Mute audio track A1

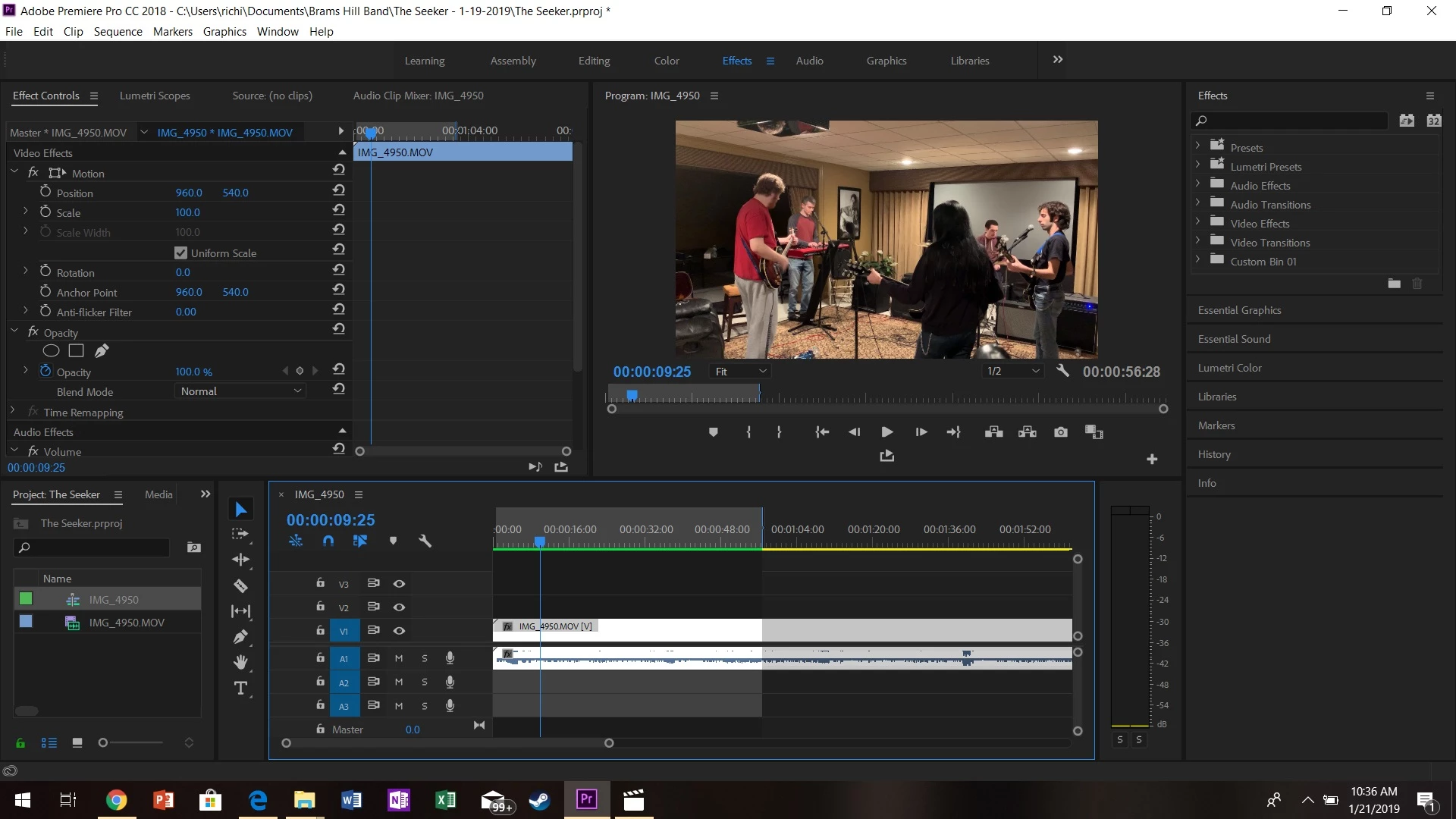point(399,658)
